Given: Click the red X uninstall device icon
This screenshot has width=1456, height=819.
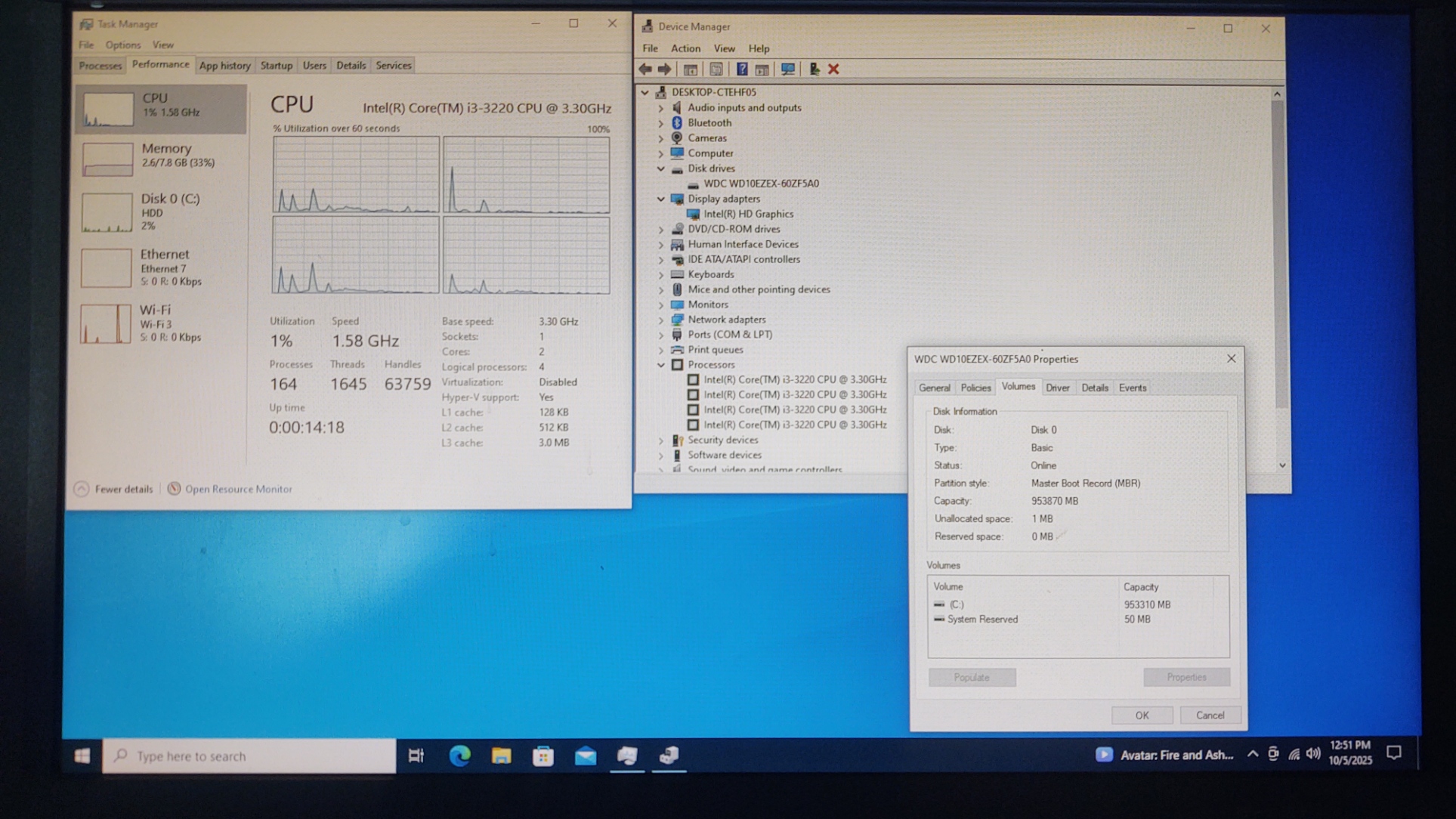Looking at the screenshot, I should click(x=833, y=70).
